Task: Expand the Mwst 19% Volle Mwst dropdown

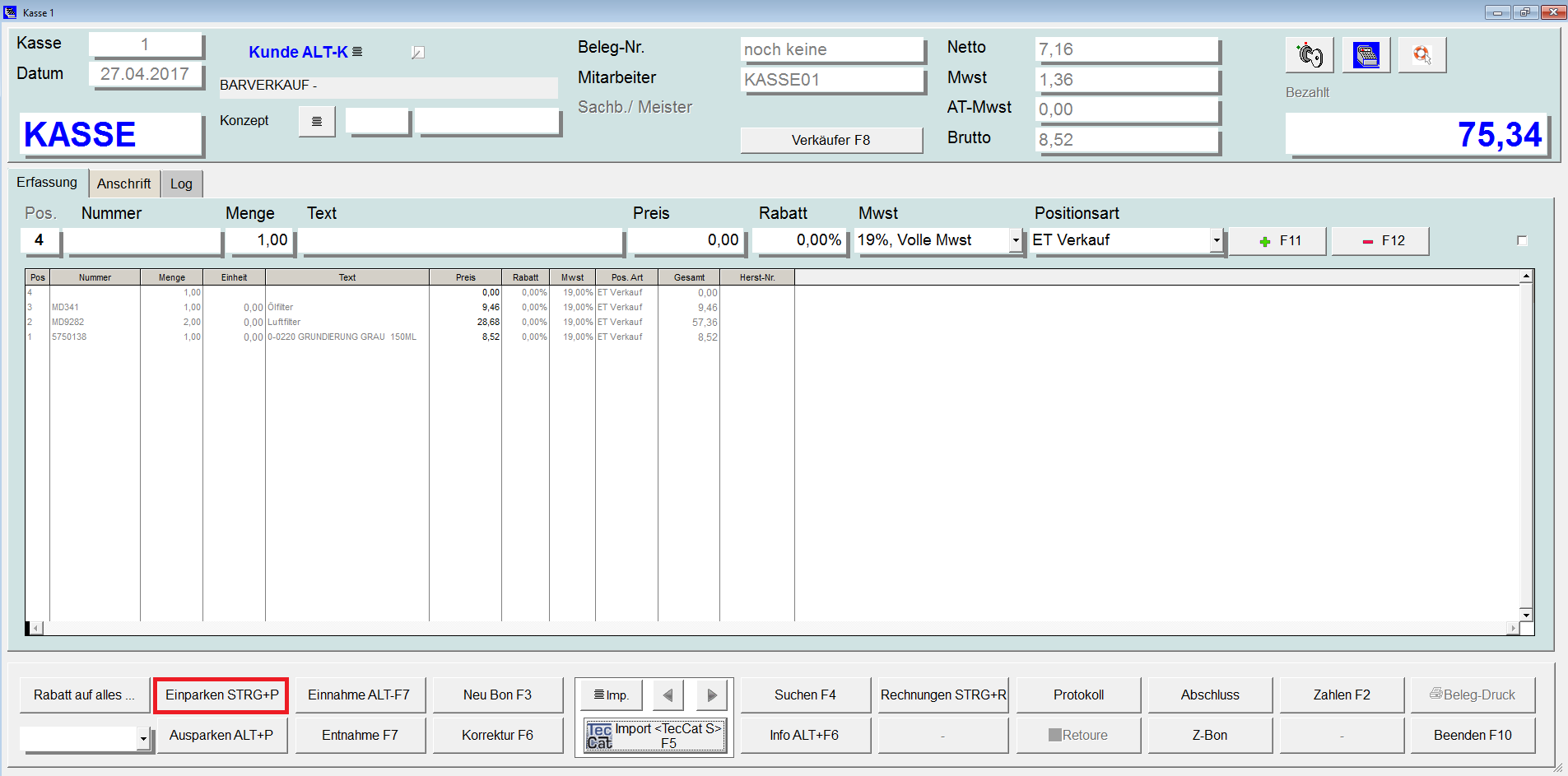Action: 1016,241
